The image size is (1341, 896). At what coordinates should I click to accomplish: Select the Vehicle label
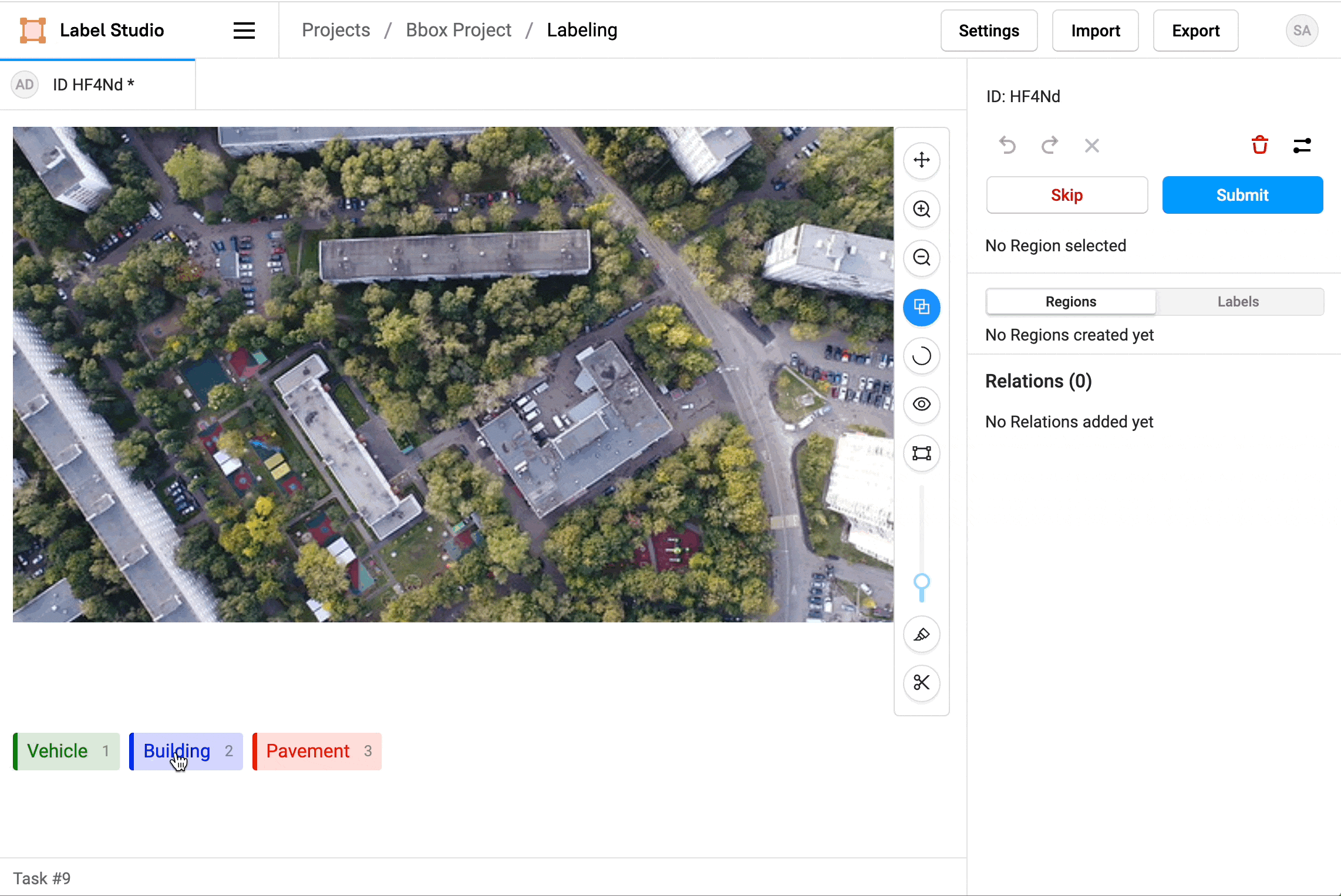tap(66, 751)
